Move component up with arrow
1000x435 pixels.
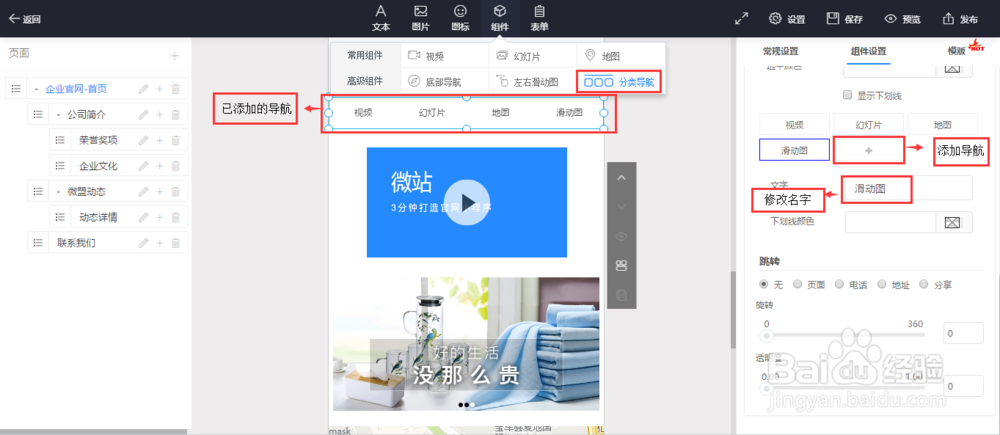pos(621,178)
